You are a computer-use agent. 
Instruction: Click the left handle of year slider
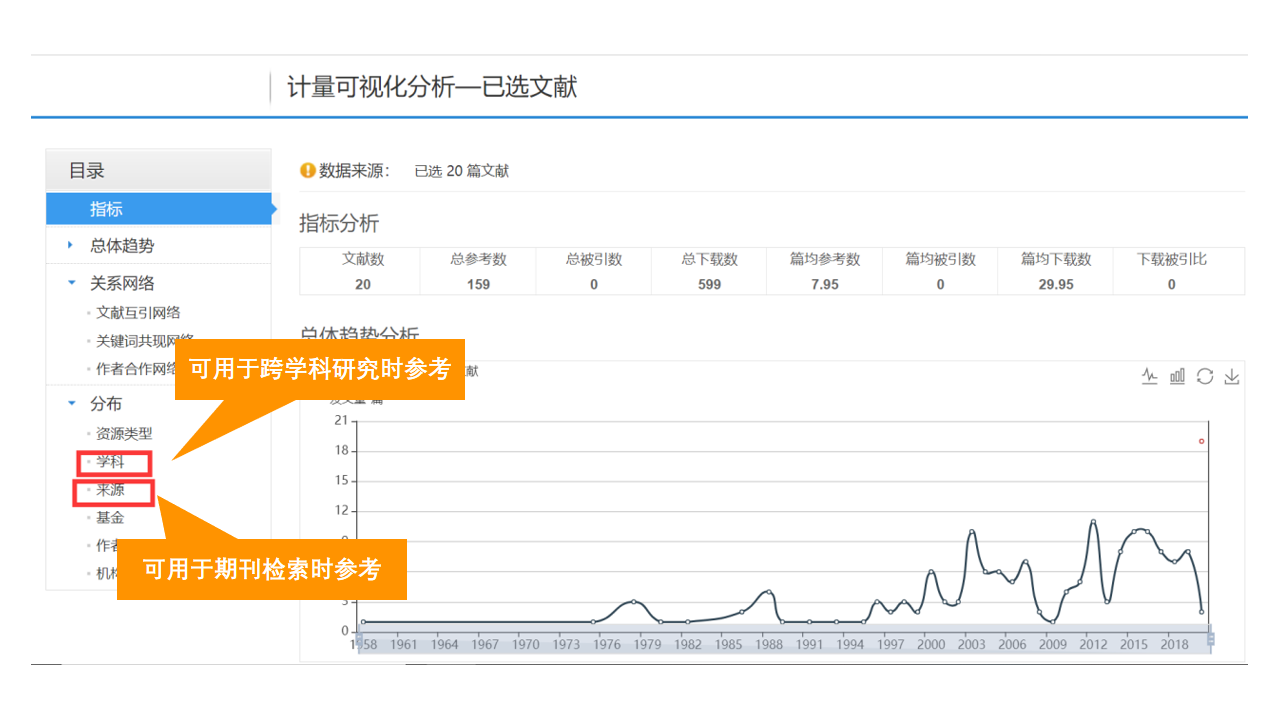coord(357,639)
